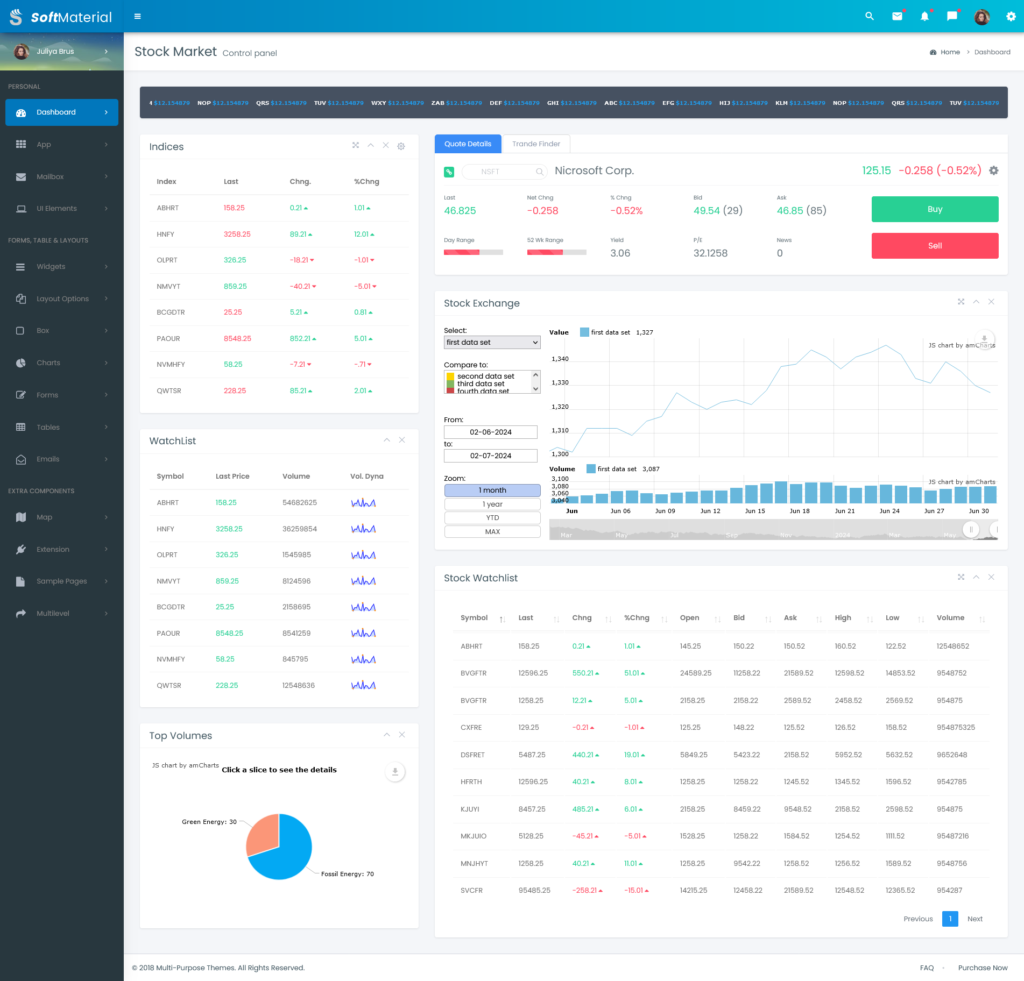Switch to the Trande Finder tab

click(536, 143)
